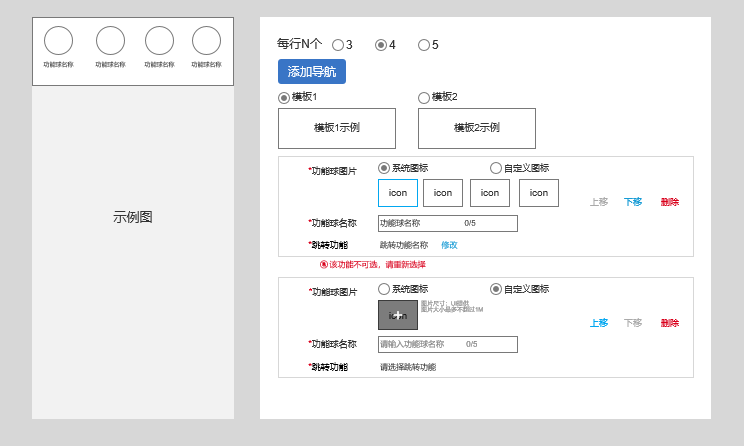Select the first highlighted system icon box
This screenshot has width=744, height=446.
[x=397, y=193]
